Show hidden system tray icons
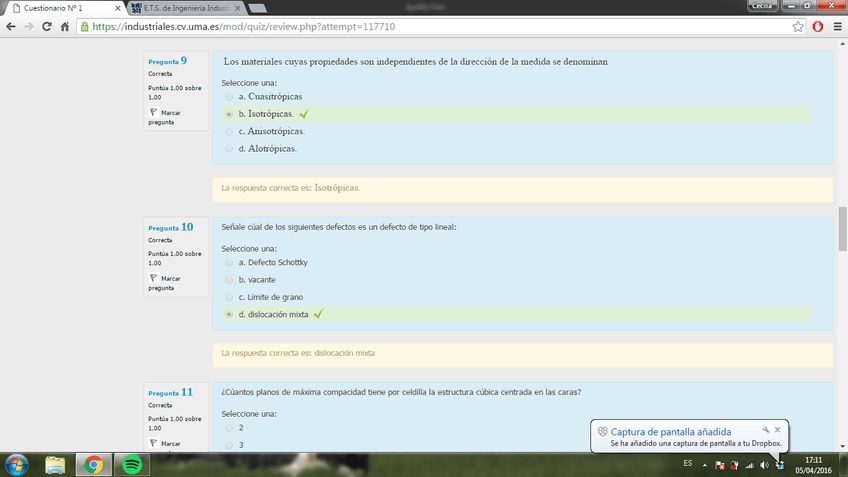This screenshot has height=477, width=848. [x=705, y=465]
